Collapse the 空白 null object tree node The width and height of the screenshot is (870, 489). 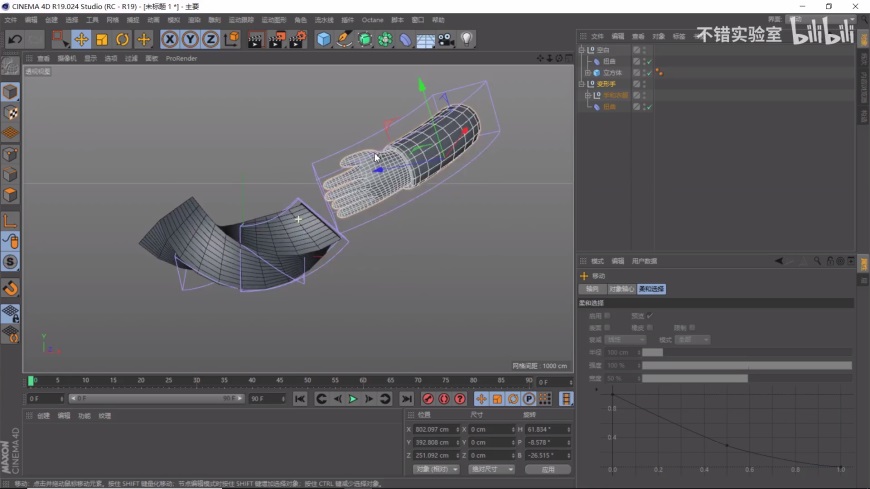581,49
